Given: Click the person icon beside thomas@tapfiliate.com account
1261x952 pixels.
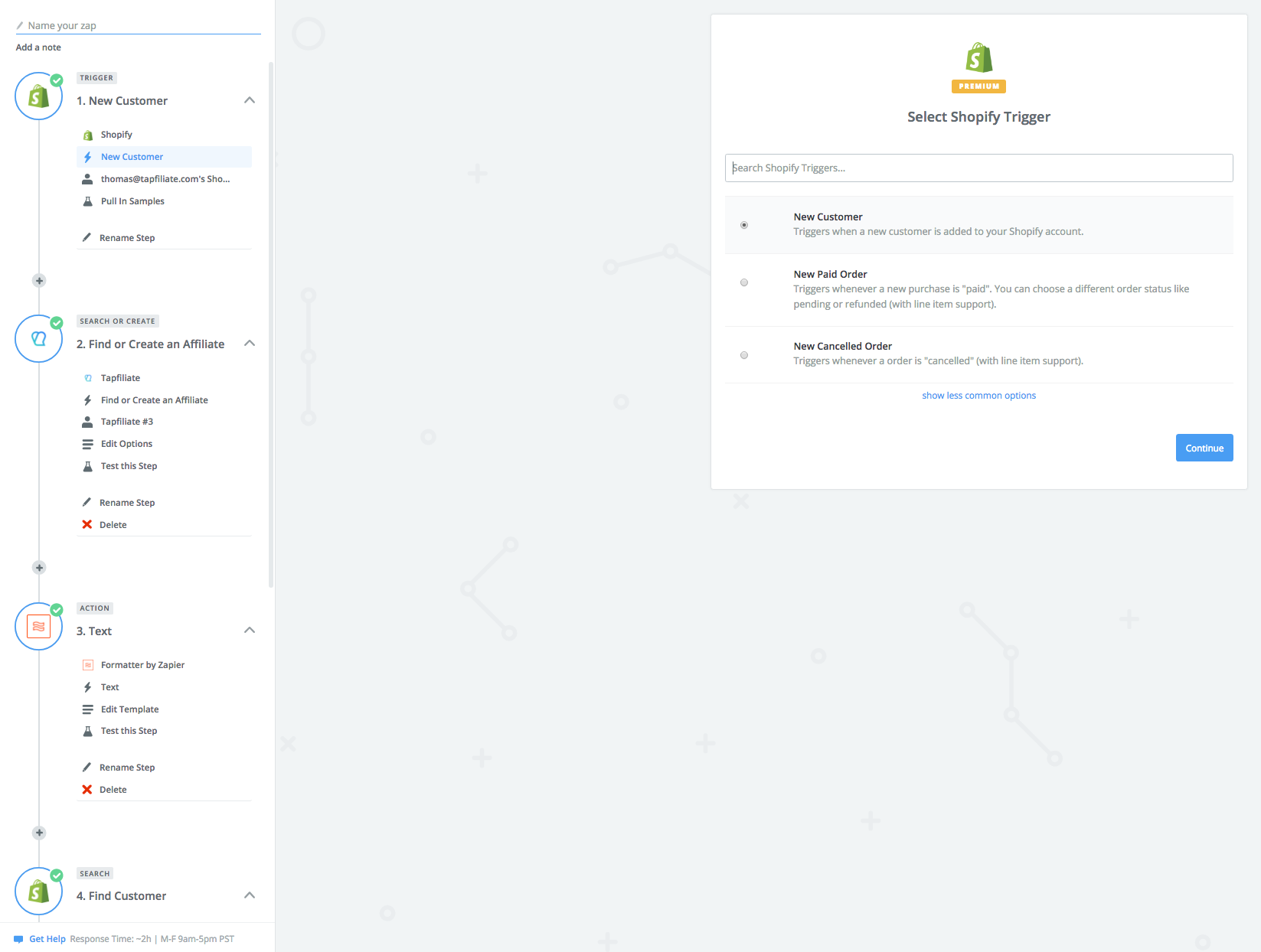Looking at the screenshot, I should click(88, 179).
